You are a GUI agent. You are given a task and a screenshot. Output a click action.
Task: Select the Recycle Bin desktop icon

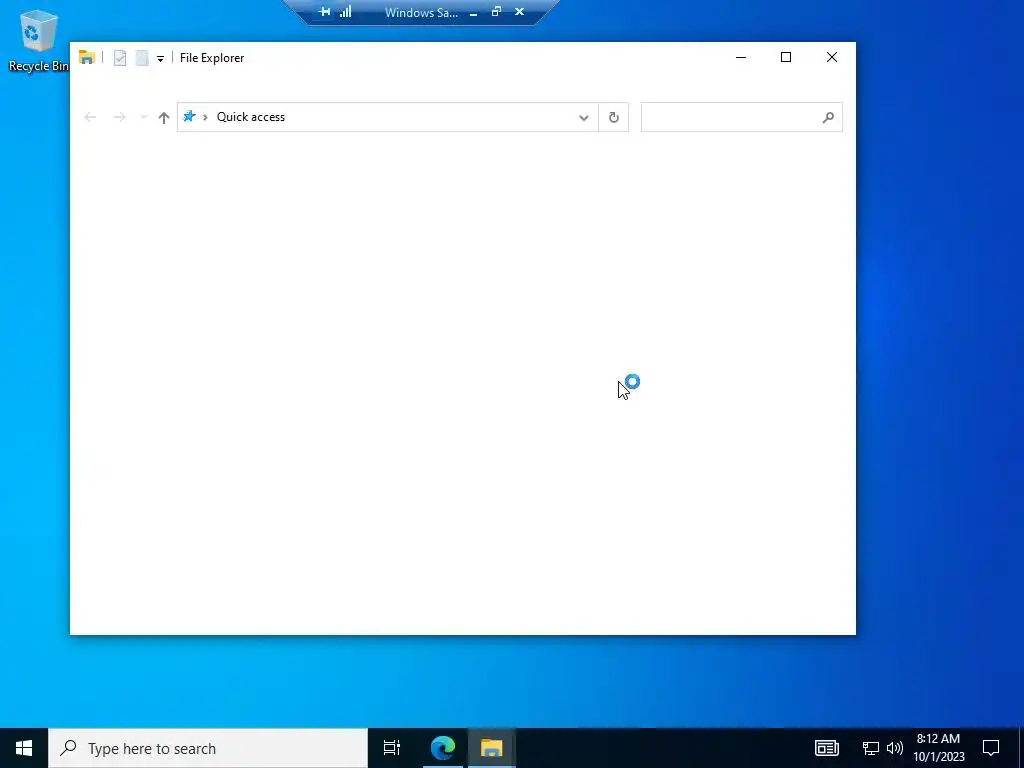pyautogui.click(x=38, y=40)
